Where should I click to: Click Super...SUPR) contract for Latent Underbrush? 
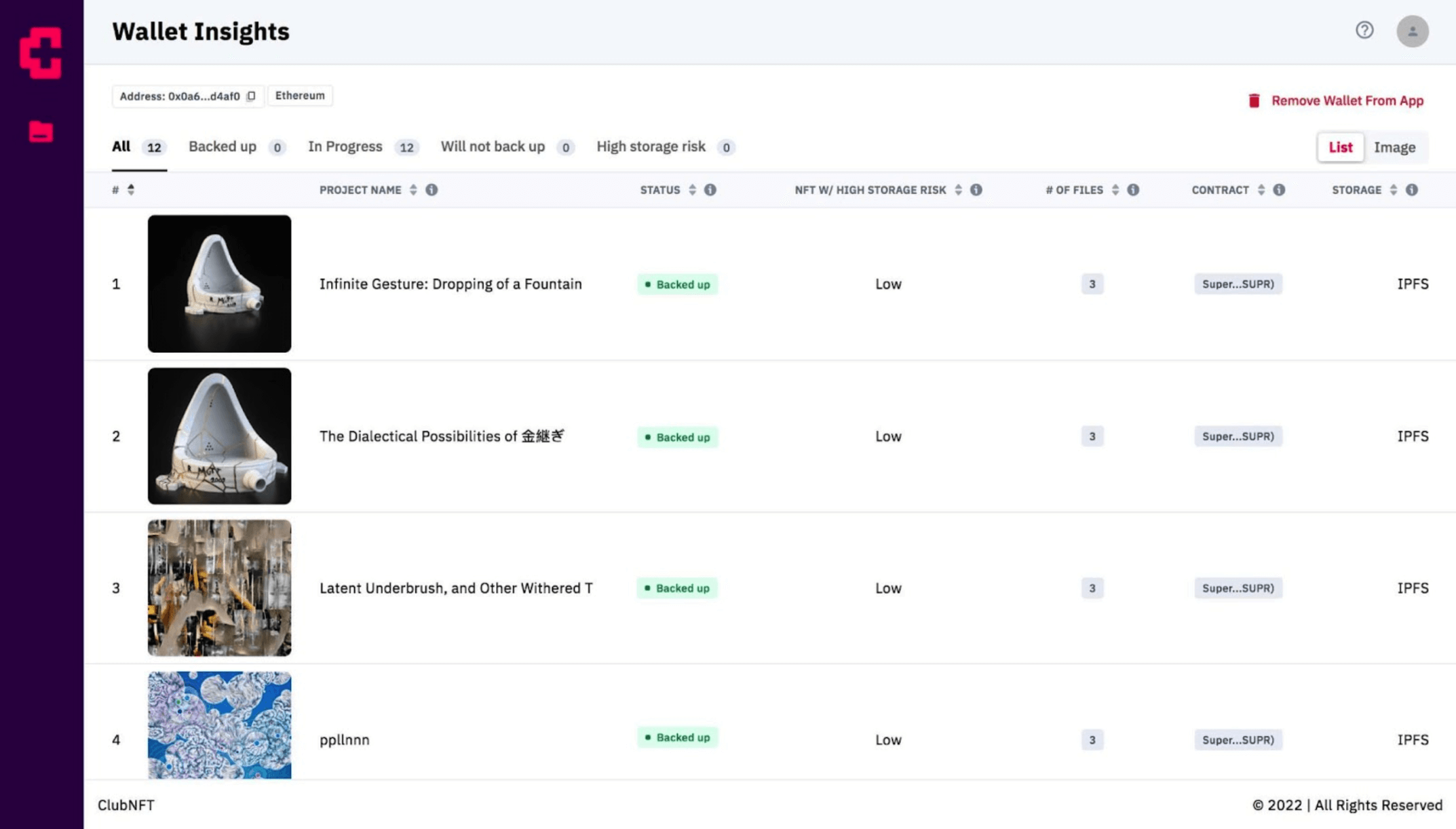coord(1238,588)
